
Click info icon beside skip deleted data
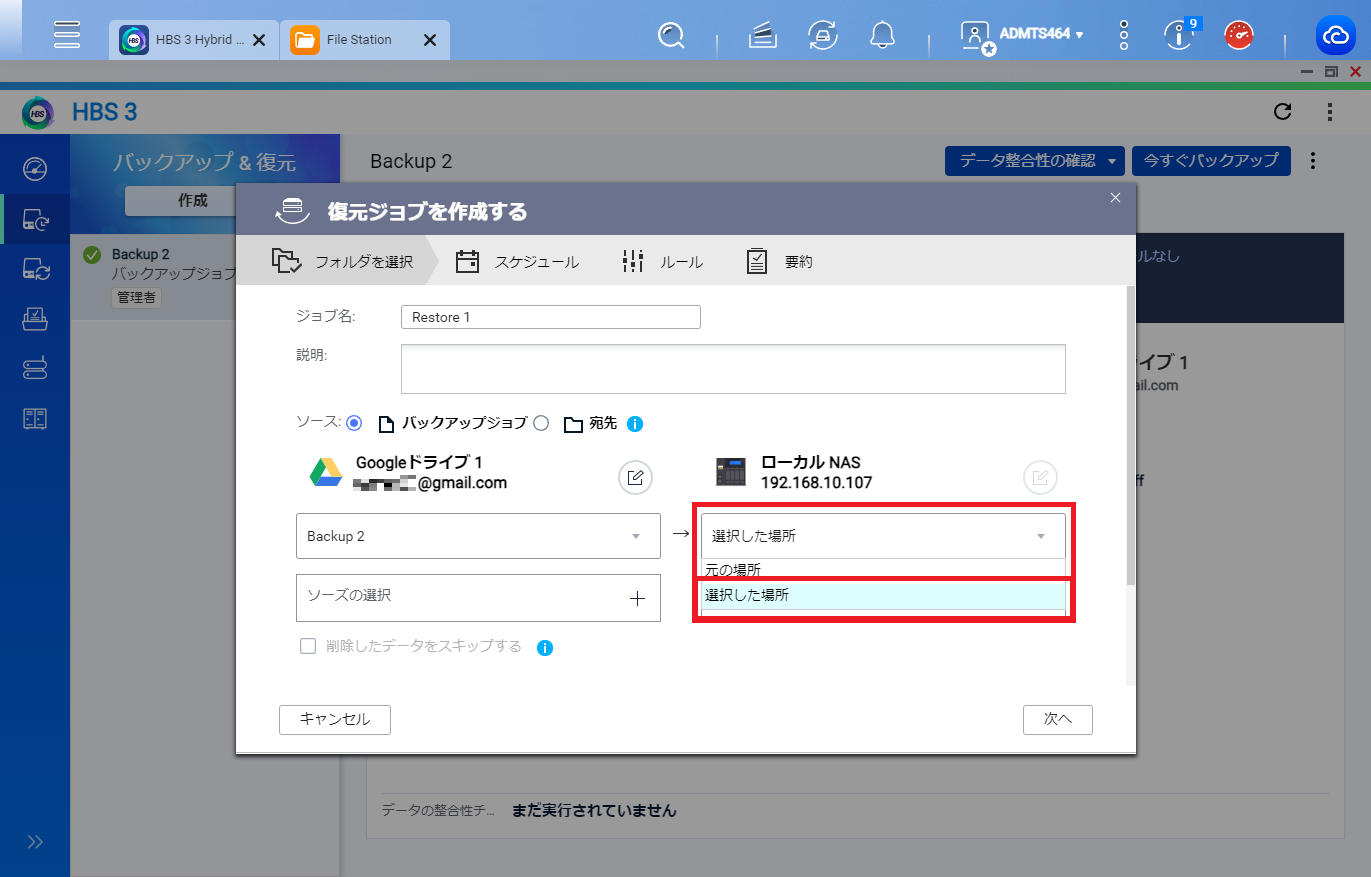(545, 648)
